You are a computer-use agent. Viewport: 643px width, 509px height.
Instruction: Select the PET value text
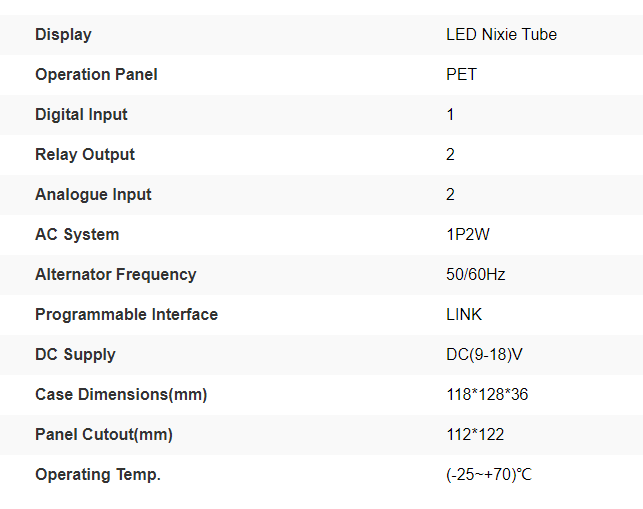pyautogui.click(x=461, y=74)
